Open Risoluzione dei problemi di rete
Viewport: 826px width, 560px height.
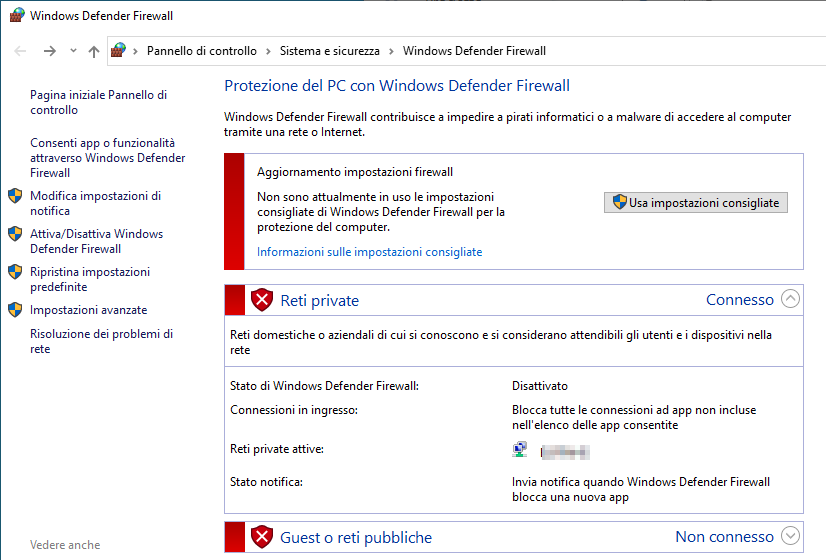click(101, 341)
